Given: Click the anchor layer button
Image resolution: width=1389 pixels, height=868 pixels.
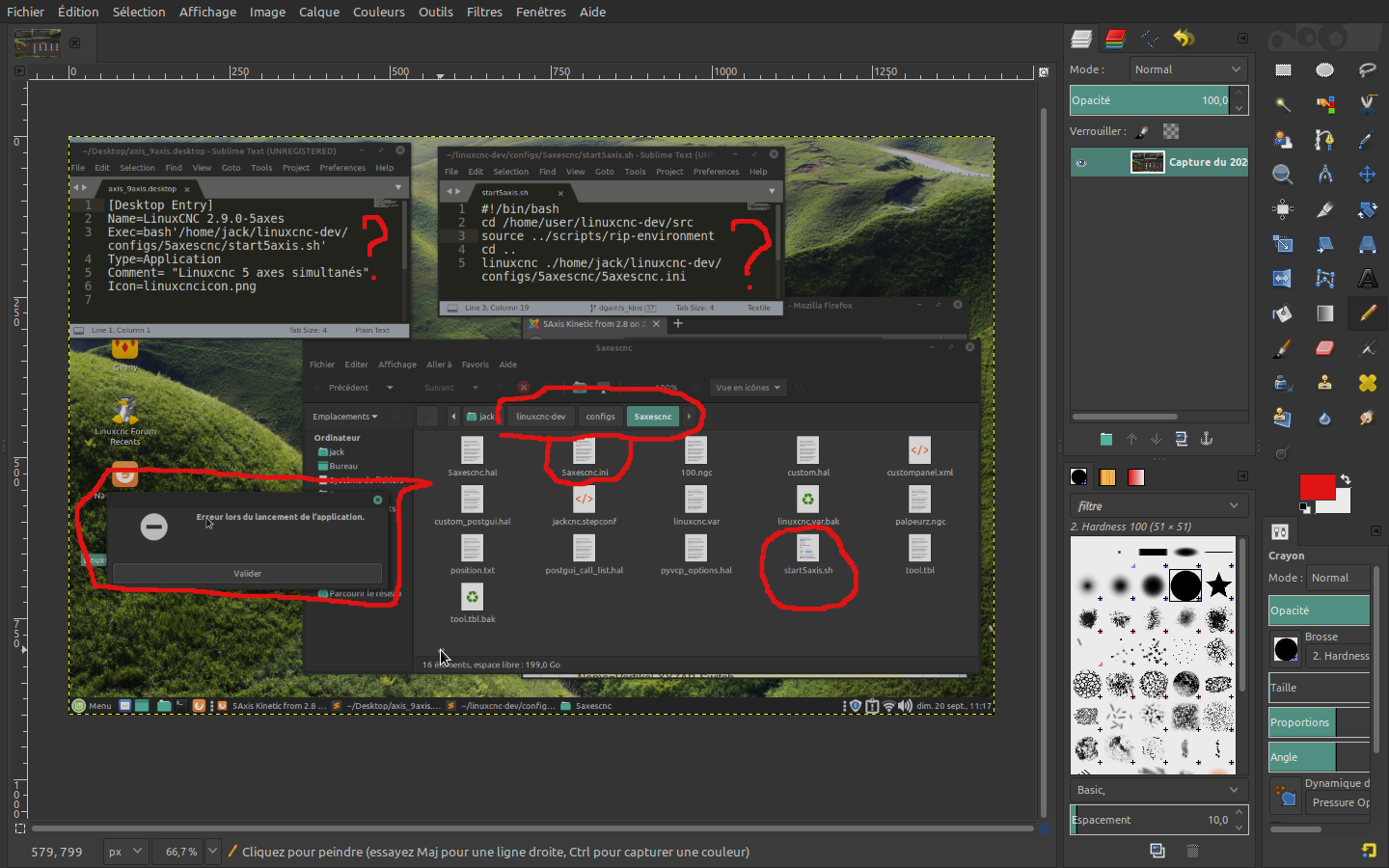Looking at the screenshot, I should coord(1206,439).
